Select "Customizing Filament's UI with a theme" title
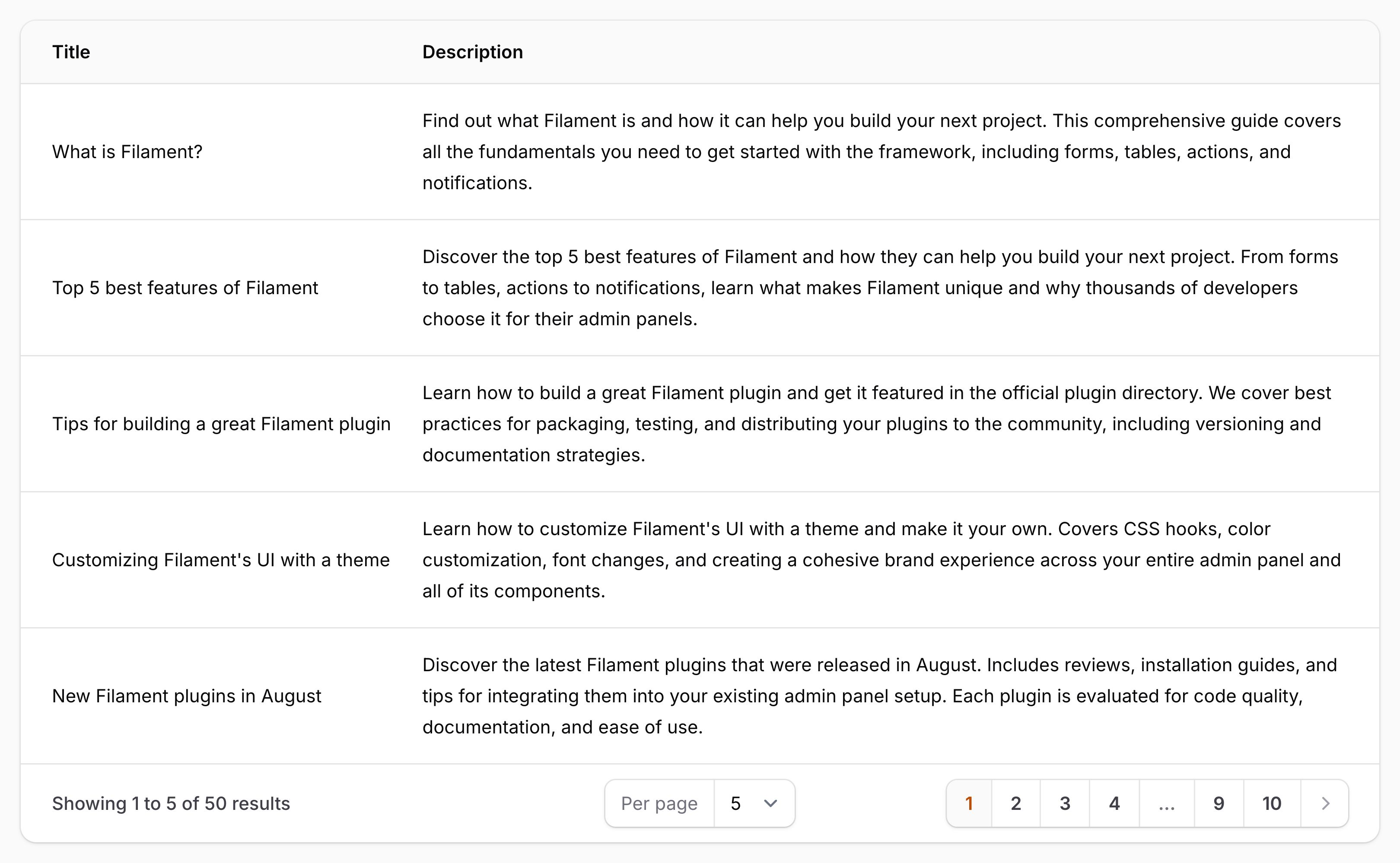The height and width of the screenshot is (863, 1400). click(x=221, y=560)
